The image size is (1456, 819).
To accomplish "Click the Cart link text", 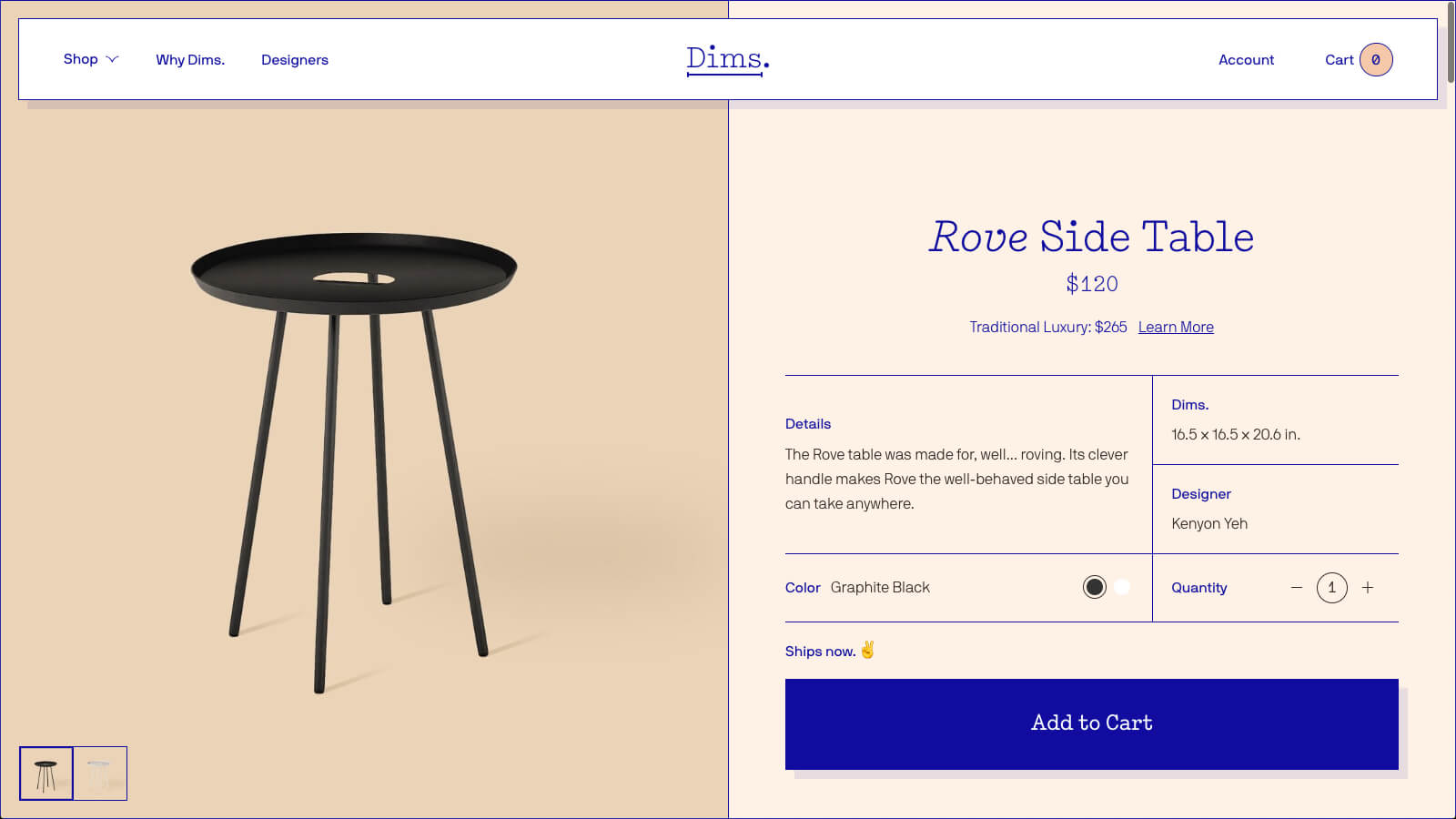I will tap(1339, 60).
